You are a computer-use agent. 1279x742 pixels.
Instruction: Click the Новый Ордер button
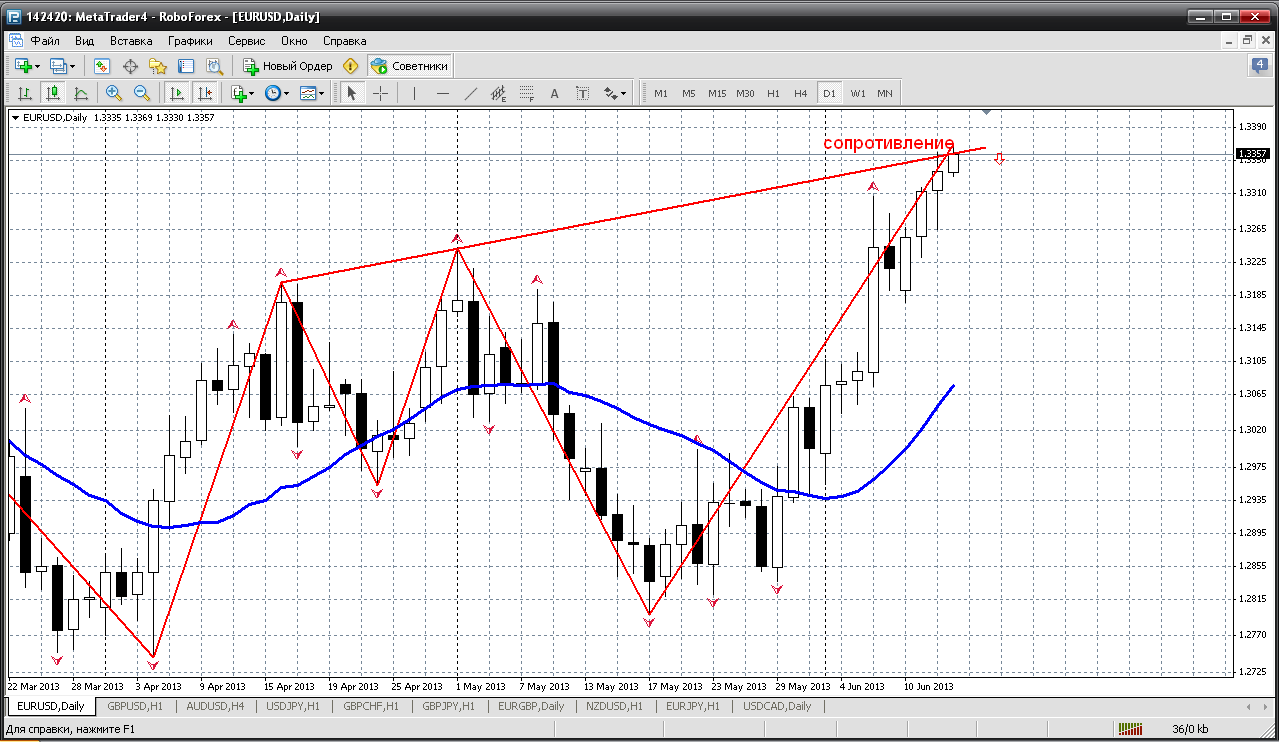[x=288, y=66]
